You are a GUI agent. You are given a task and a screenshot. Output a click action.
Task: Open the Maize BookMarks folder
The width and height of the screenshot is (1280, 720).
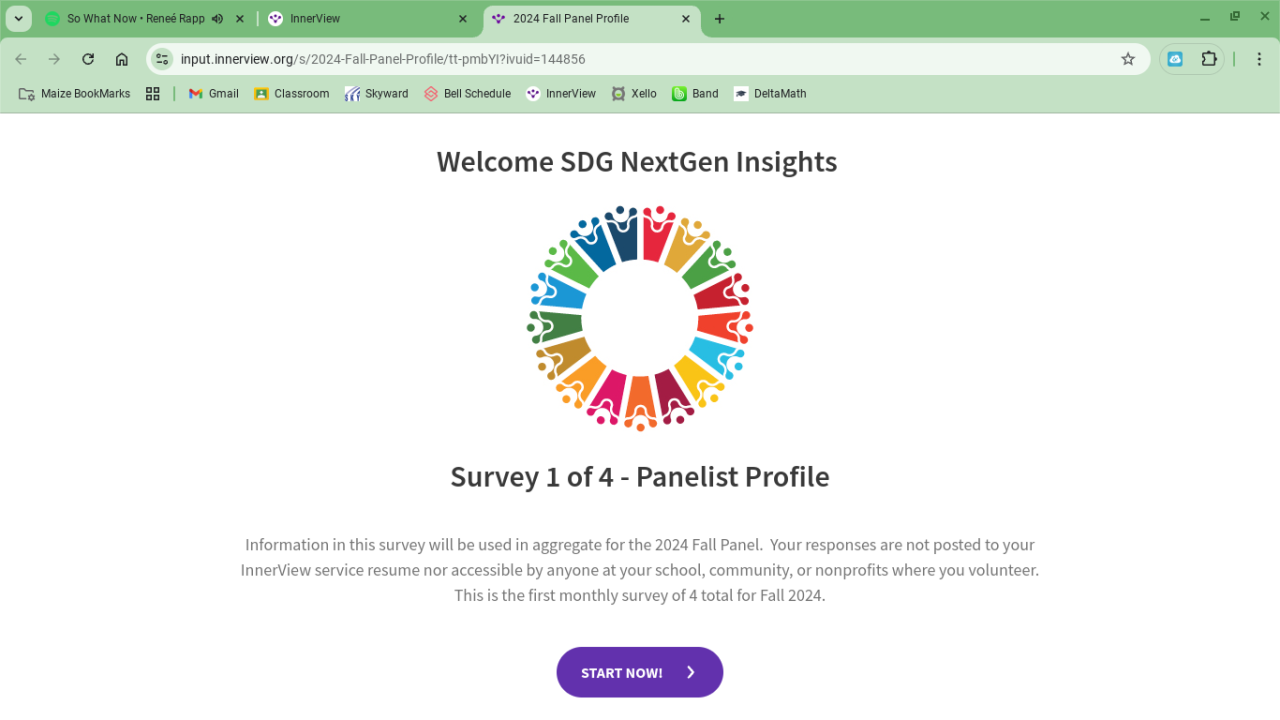(x=75, y=94)
